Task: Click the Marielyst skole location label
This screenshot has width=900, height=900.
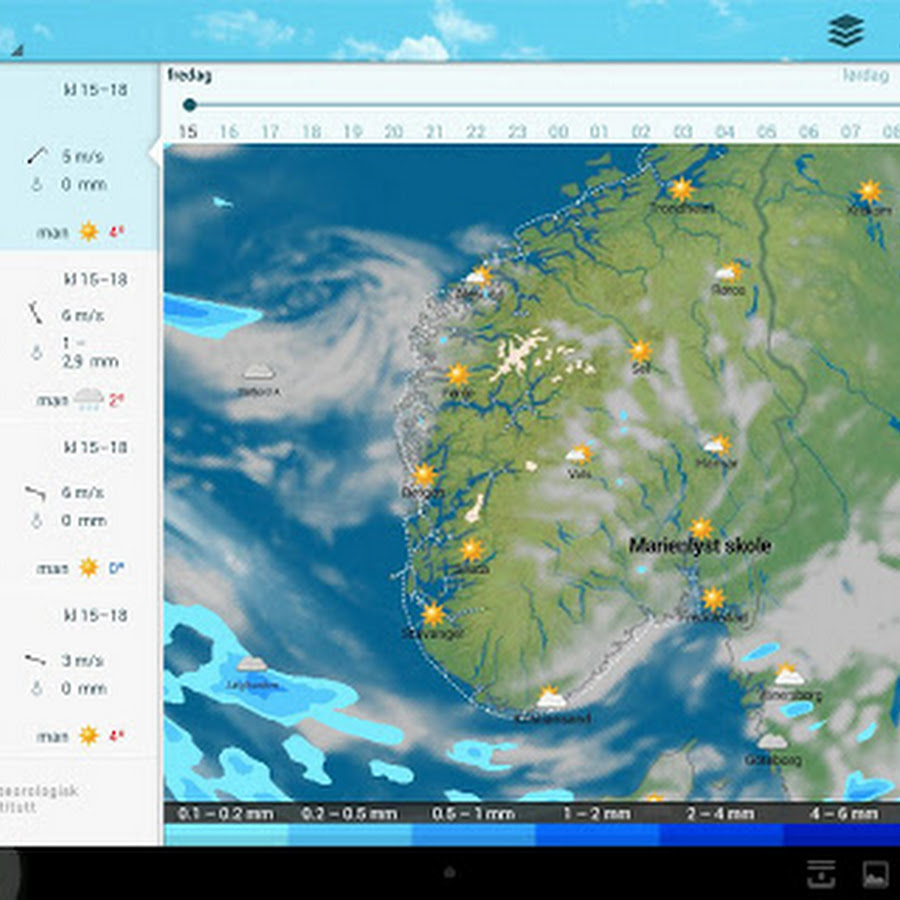Action: 699,546
